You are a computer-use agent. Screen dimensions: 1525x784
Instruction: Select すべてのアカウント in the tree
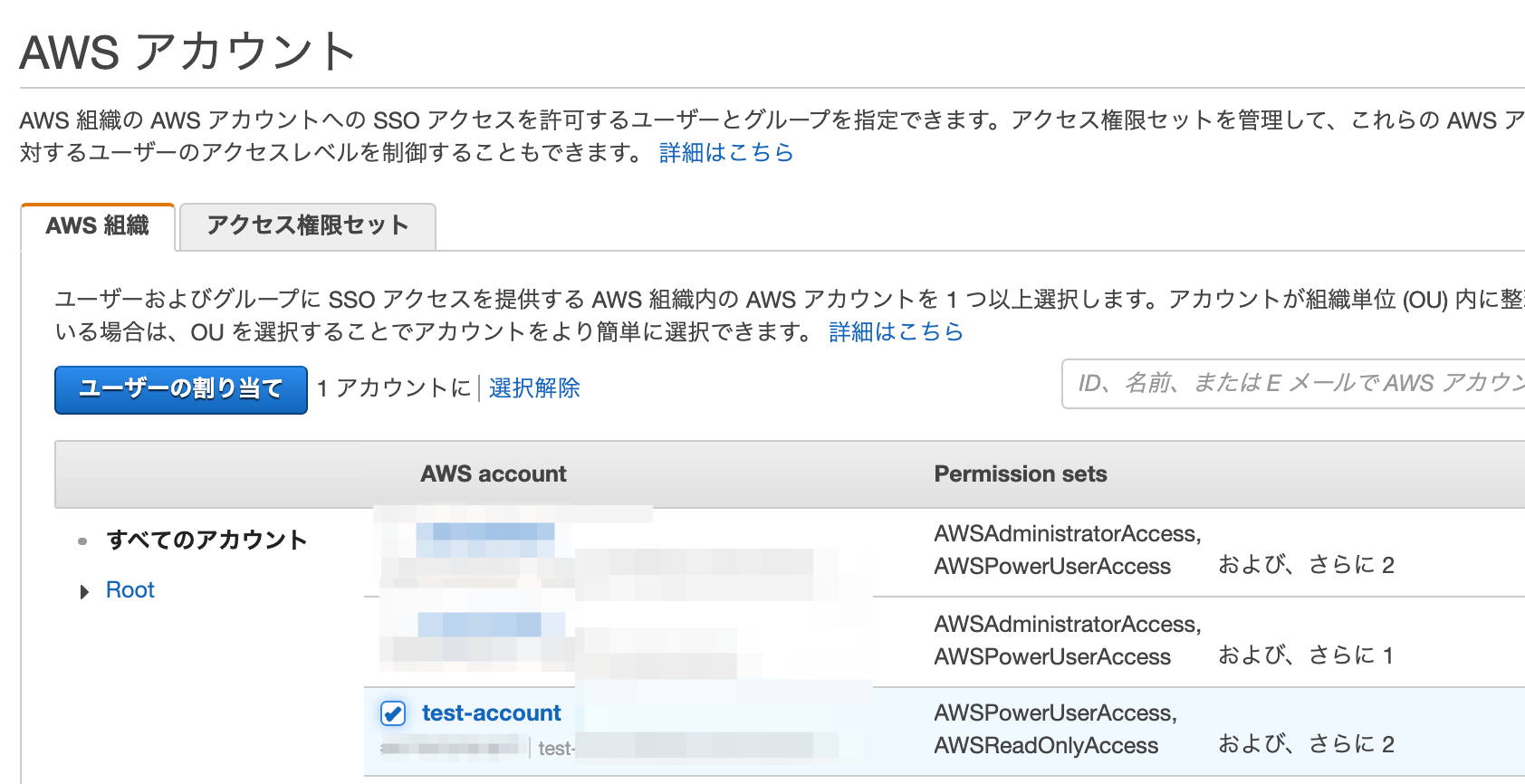207,540
